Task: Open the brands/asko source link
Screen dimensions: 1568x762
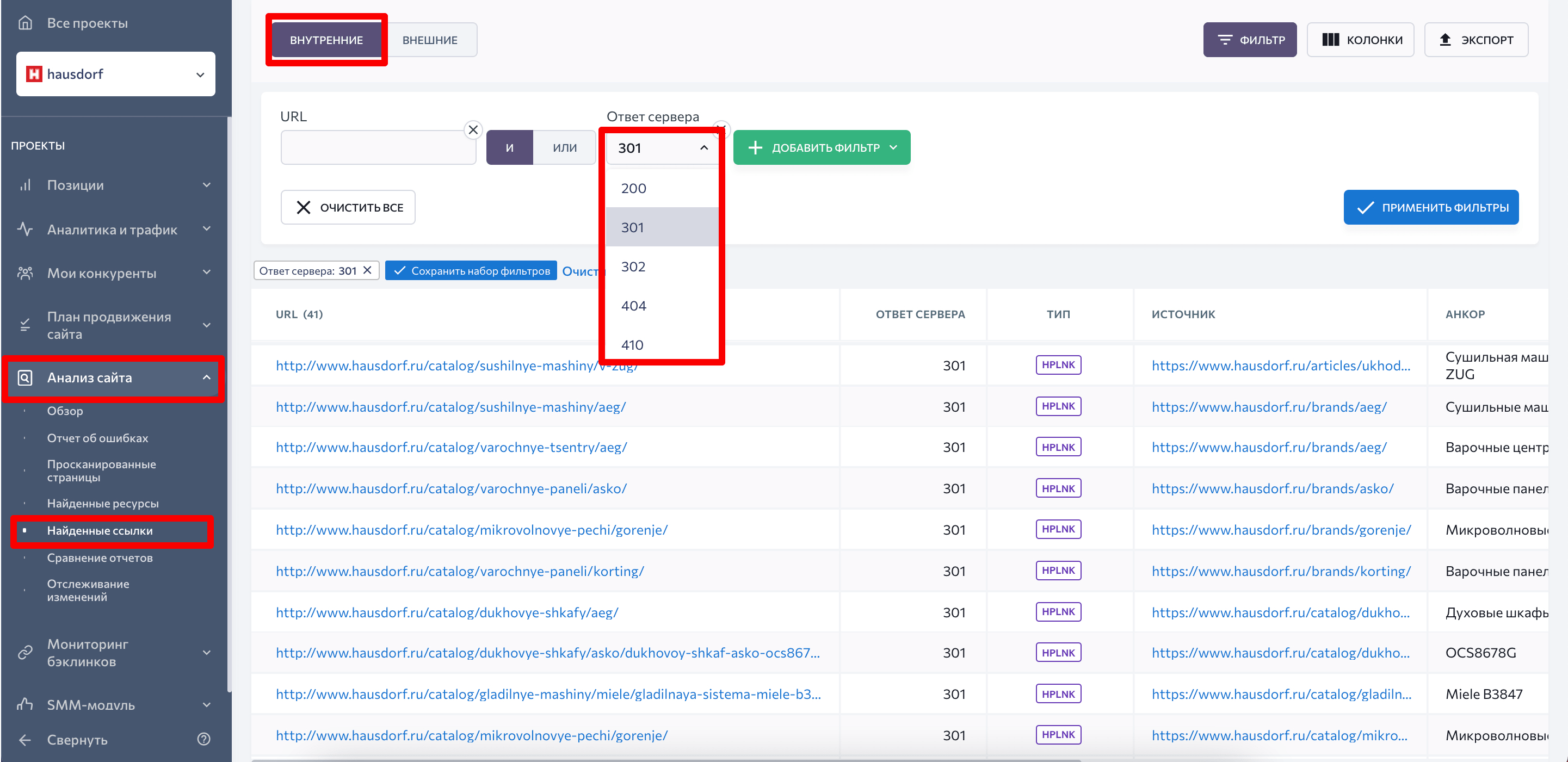Action: 1272,489
